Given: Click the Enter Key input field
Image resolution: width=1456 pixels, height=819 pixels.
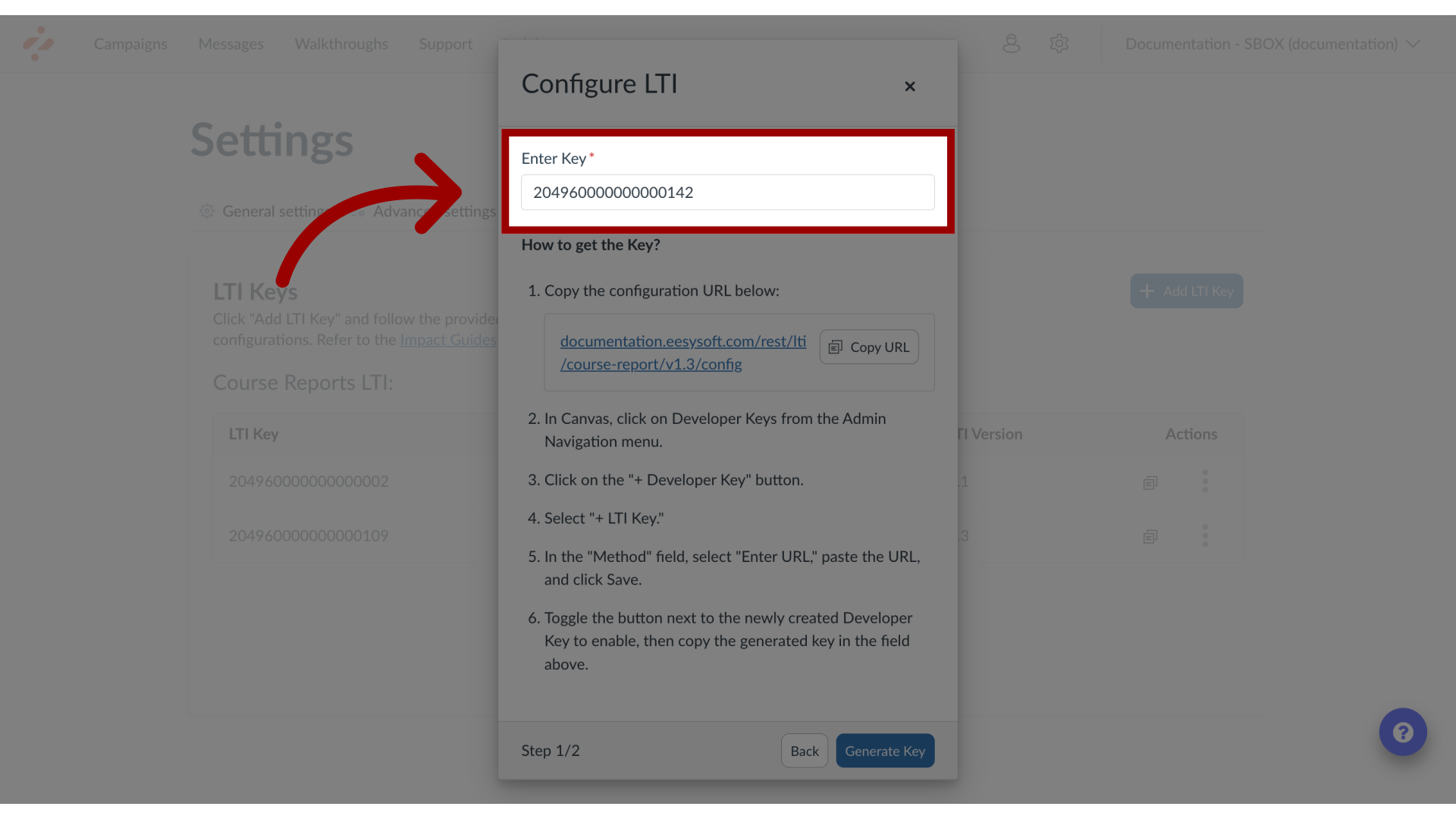Looking at the screenshot, I should [727, 192].
